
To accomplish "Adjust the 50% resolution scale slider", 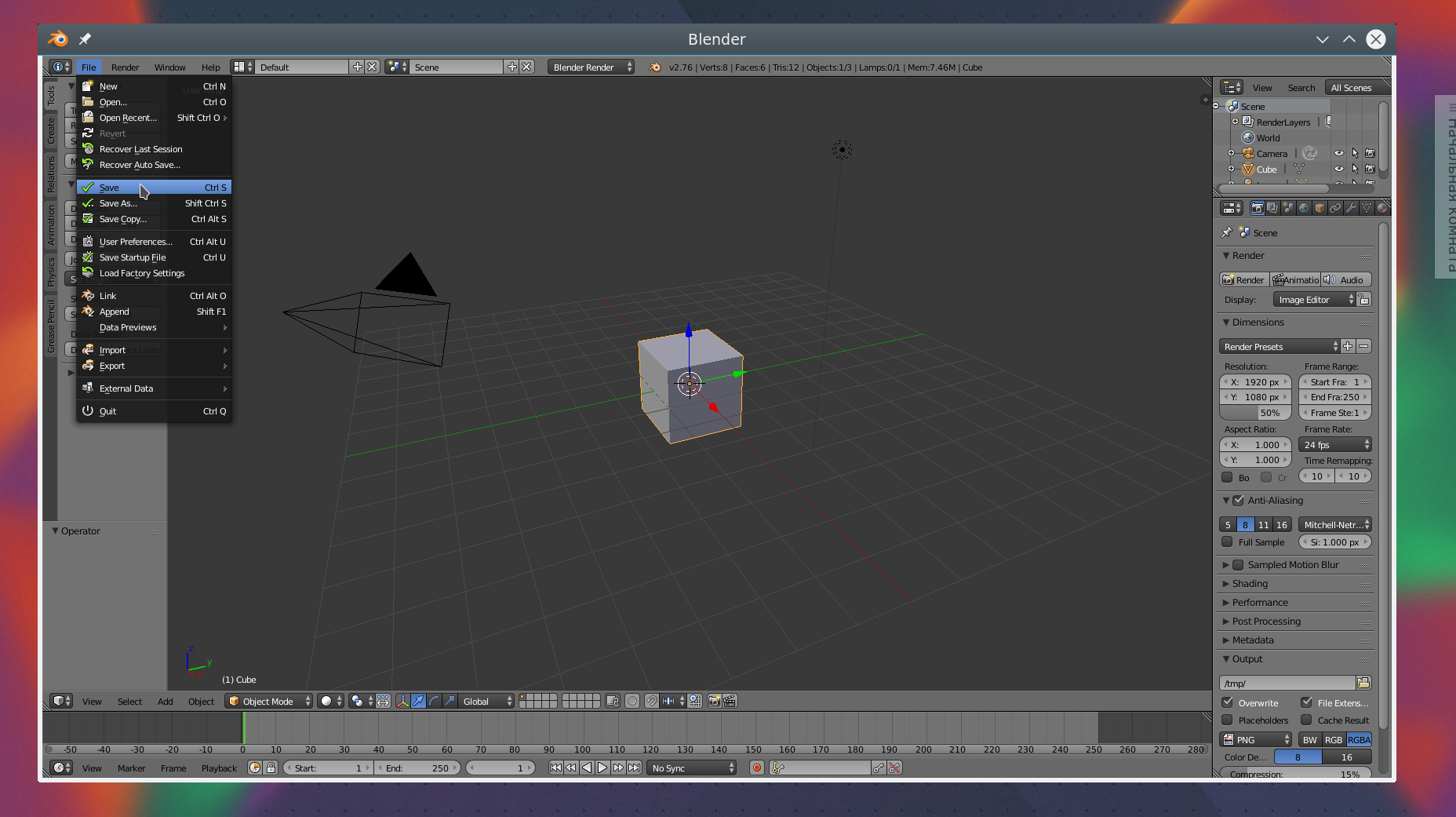I will coord(1256,413).
